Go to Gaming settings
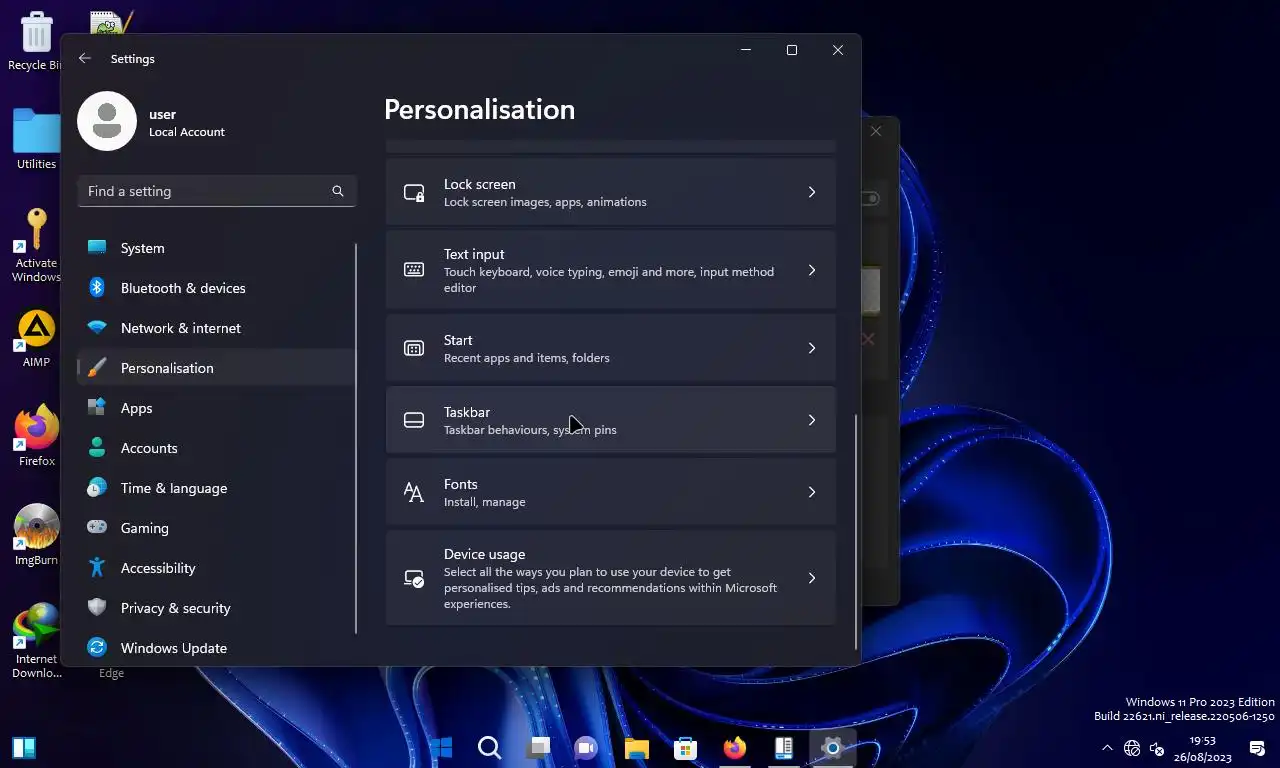This screenshot has width=1280, height=768. pos(216,528)
